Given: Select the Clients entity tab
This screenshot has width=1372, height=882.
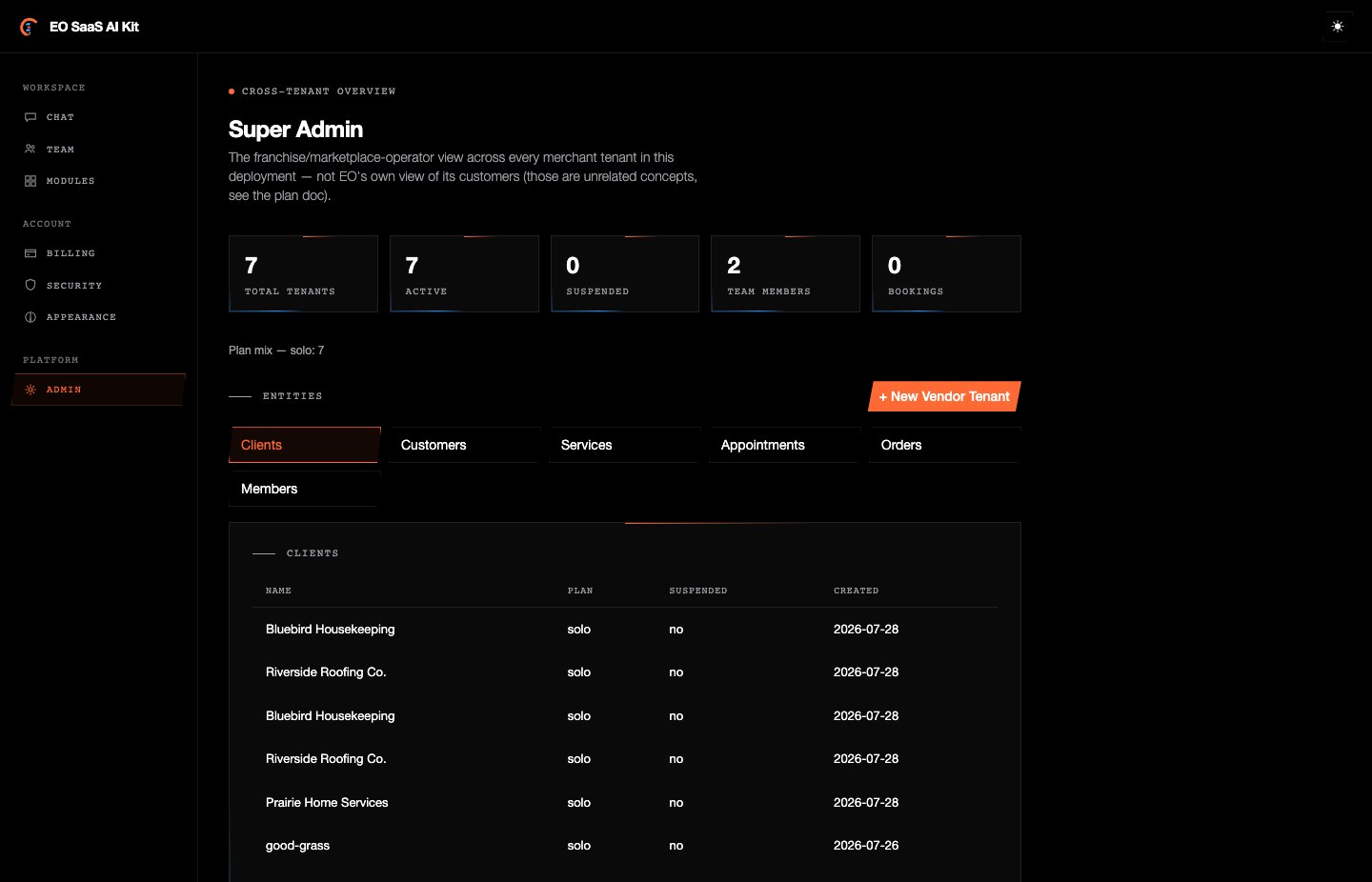Looking at the screenshot, I should 305,445.
